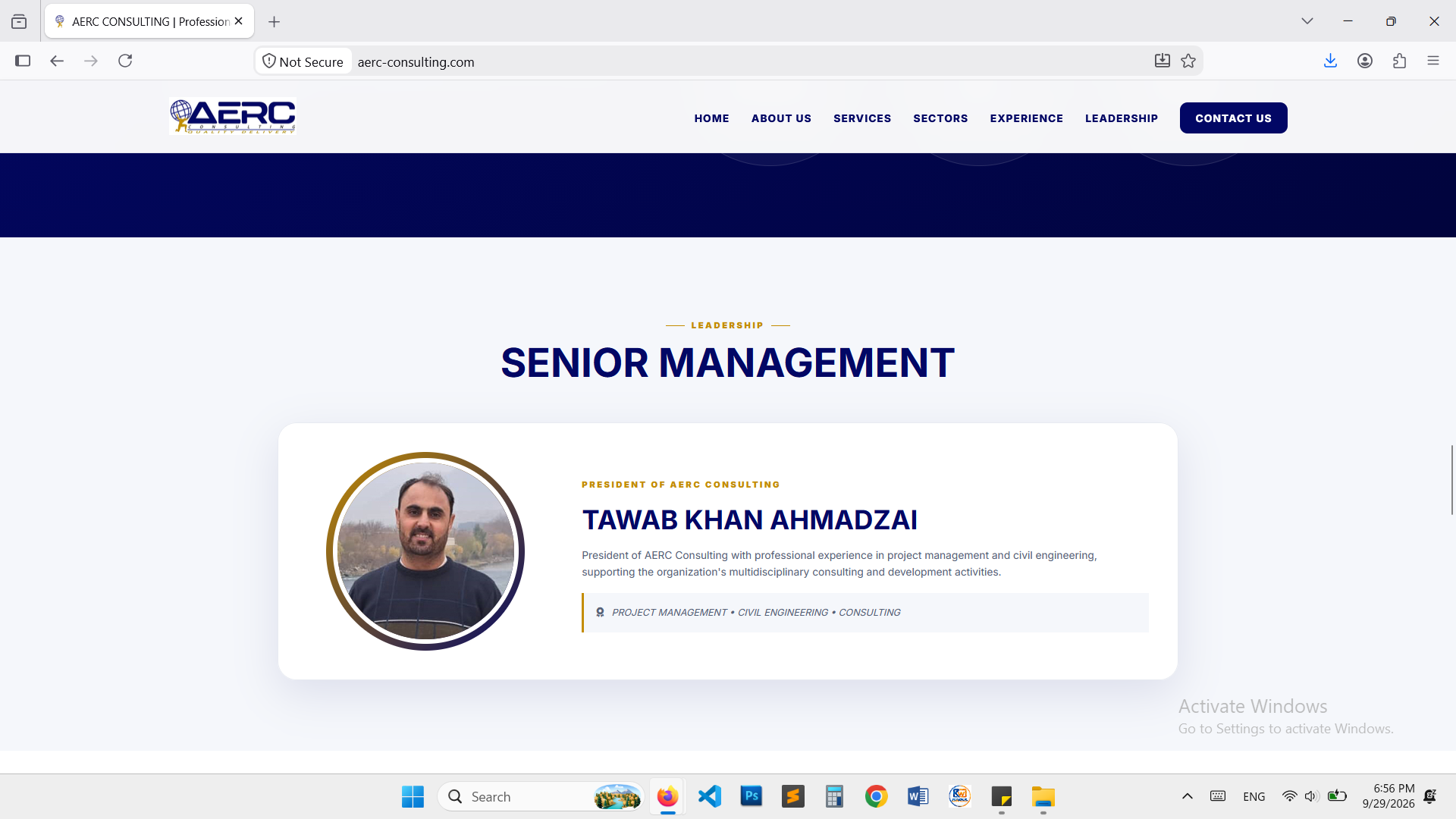
Task: Show hidden system tray icons chevron
Action: pos(1188,796)
